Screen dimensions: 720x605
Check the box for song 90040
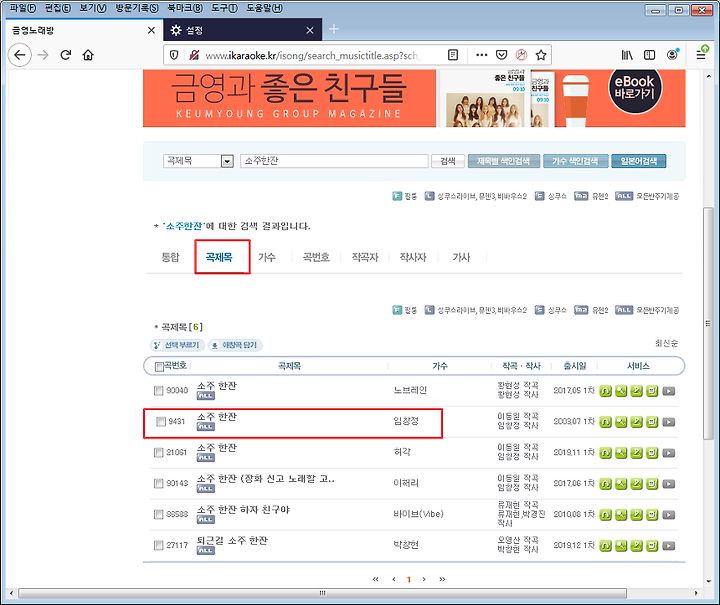(x=159, y=391)
